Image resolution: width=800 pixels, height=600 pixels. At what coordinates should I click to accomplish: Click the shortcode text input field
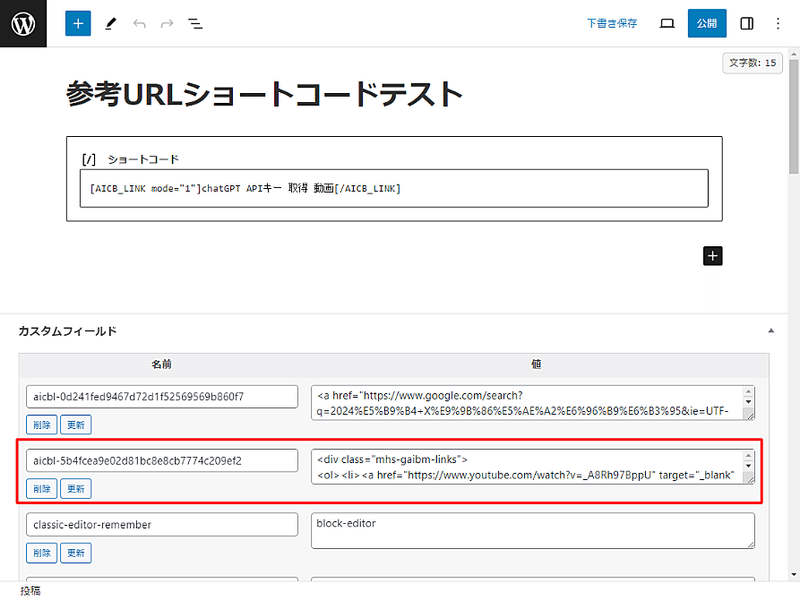(394, 188)
